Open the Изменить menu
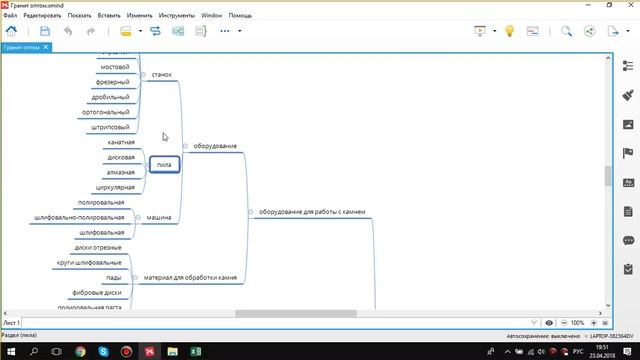Viewport: 640px width, 360px height. (139, 16)
